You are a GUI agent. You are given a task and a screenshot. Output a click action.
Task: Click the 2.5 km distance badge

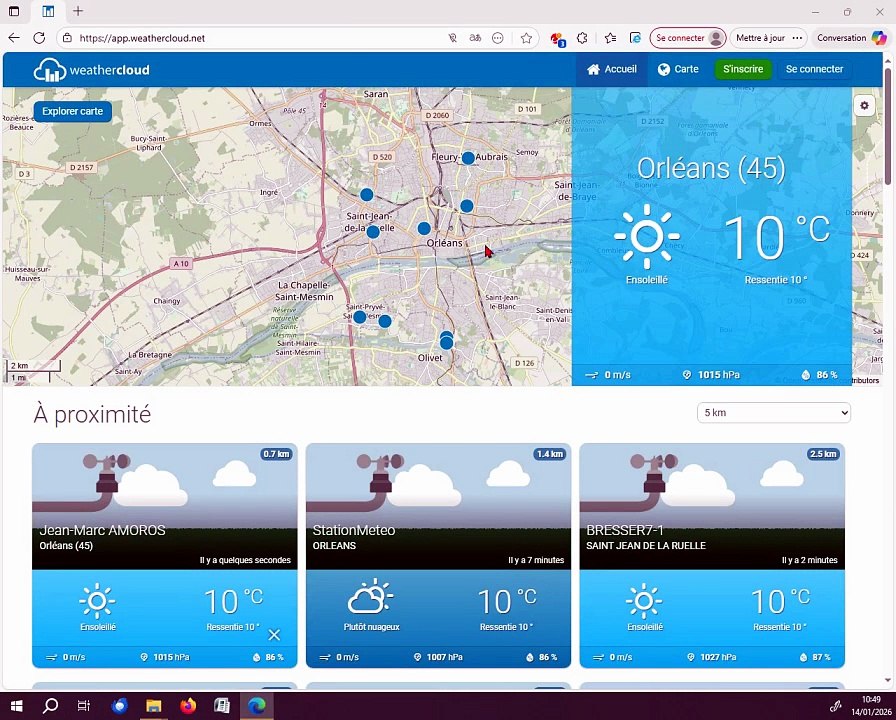tap(823, 454)
